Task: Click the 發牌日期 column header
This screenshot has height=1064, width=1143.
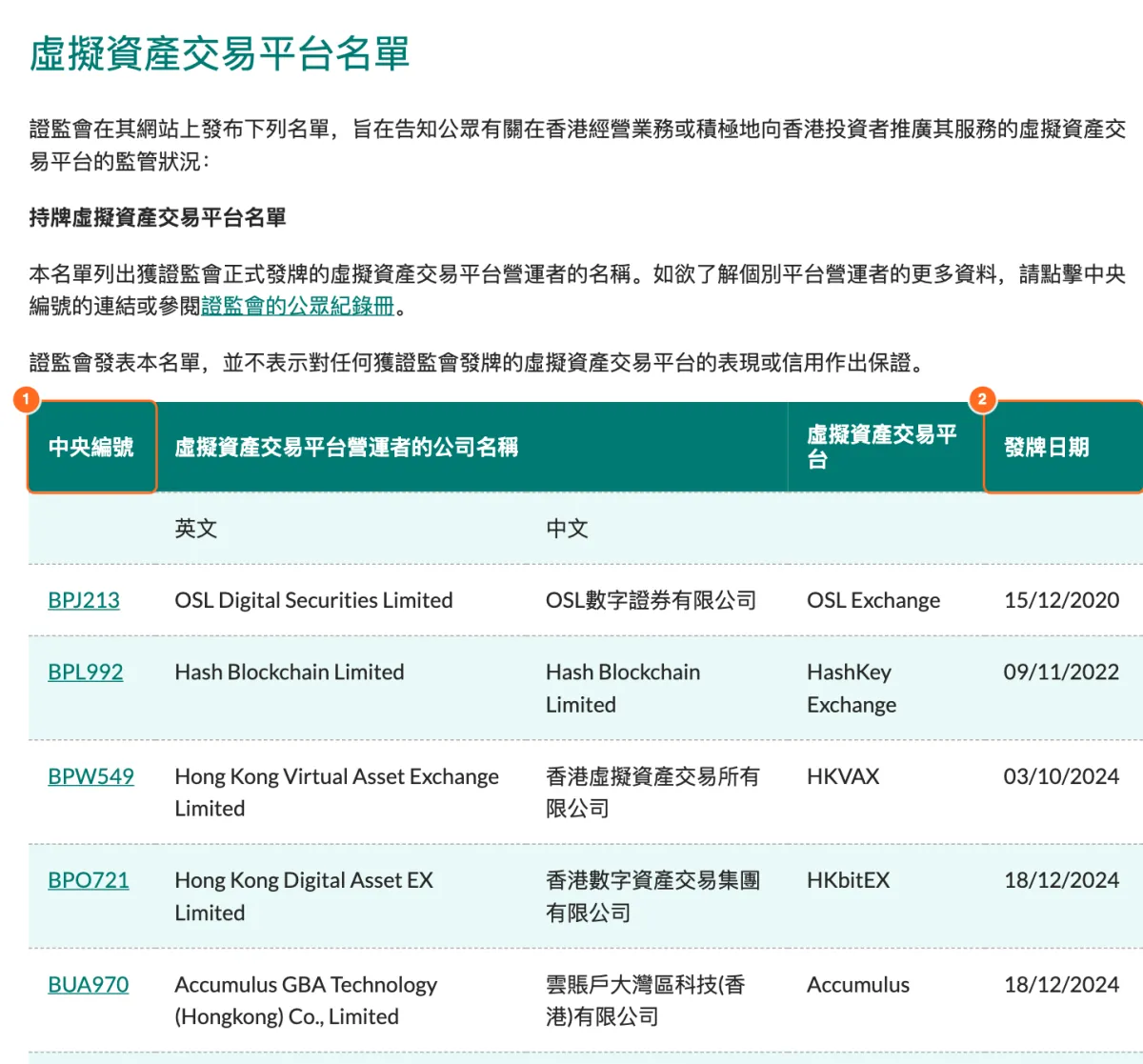Action: (1064, 447)
